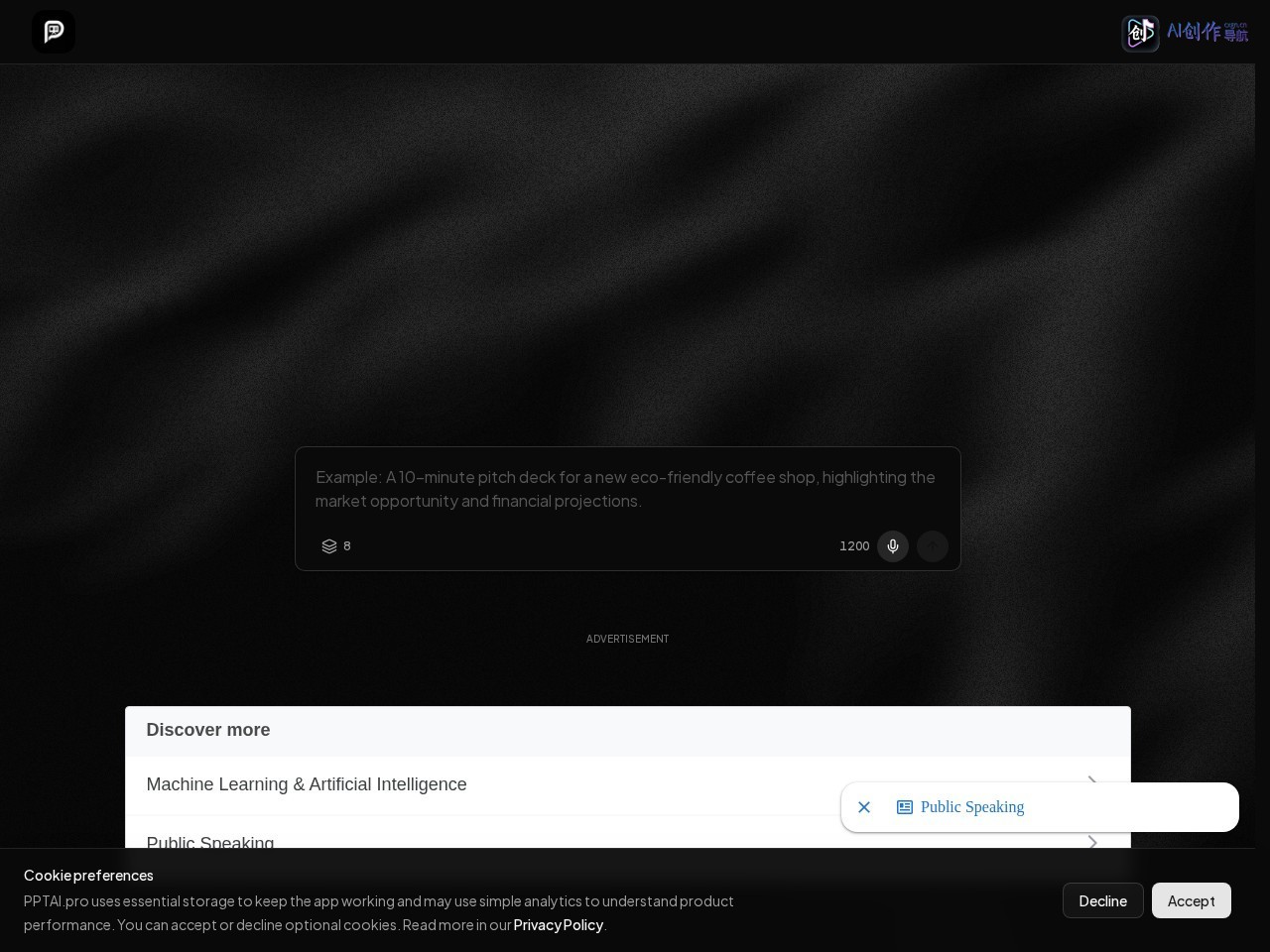Accept optional cookies
Screen dimensions: 1270x952
1192,900
